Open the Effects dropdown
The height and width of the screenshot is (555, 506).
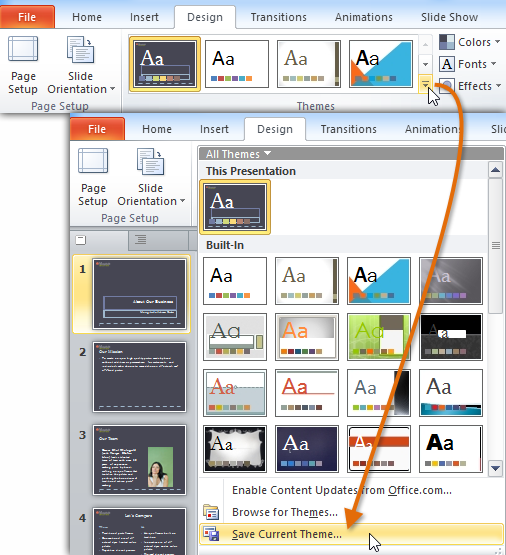tap(471, 86)
